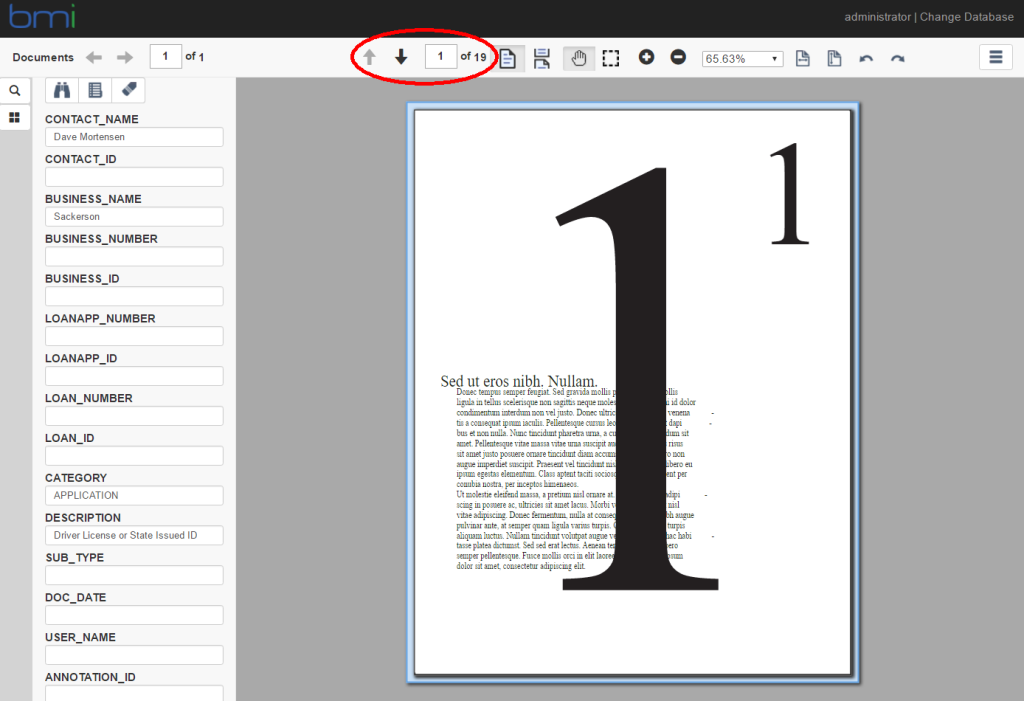The width and height of the screenshot is (1024, 701).
Task: Click the previous page up arrow
Action: (x=369, y=58)
